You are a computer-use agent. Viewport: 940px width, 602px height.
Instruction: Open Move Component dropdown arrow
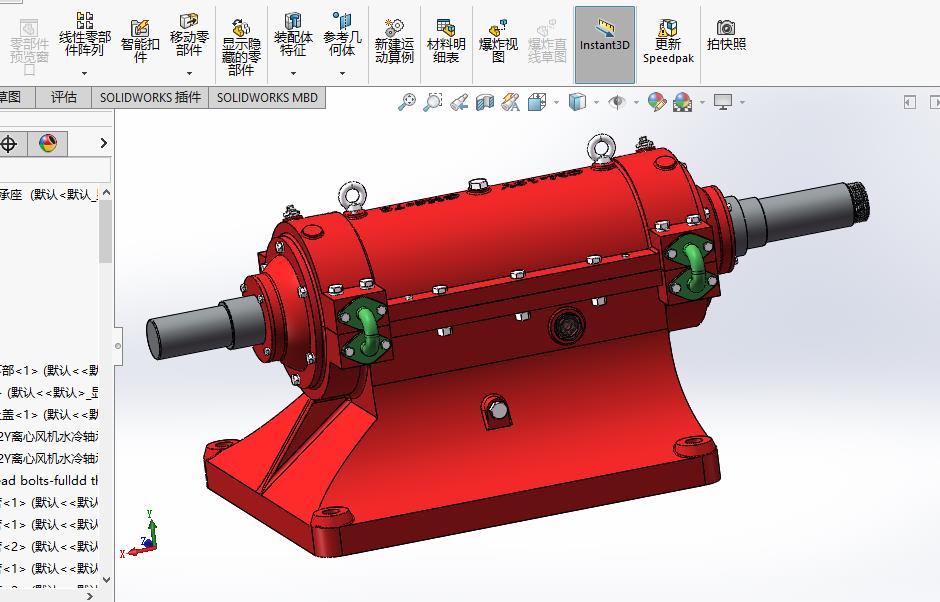[189, 73]
